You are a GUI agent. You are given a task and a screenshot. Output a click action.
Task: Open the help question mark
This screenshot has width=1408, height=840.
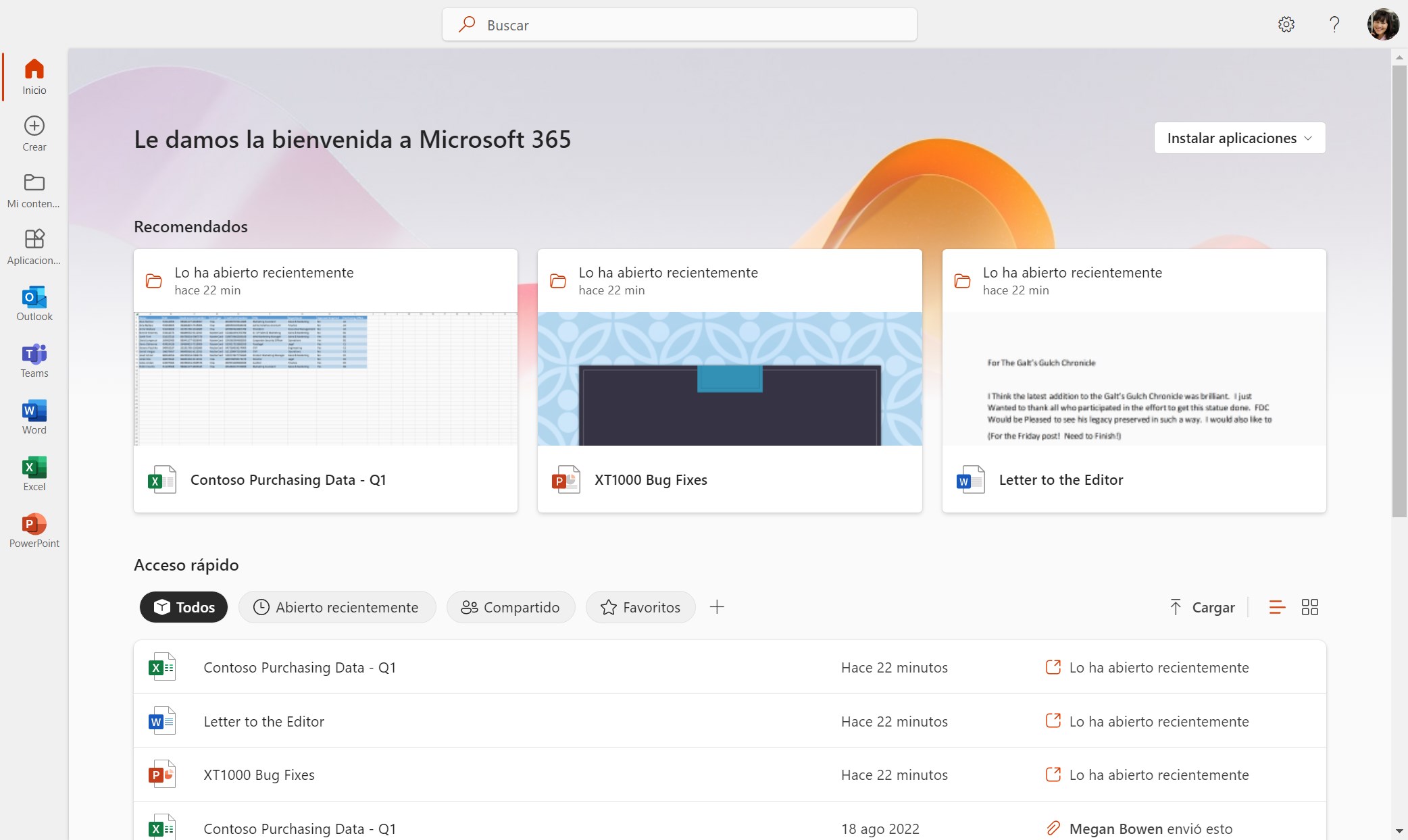1334,24
